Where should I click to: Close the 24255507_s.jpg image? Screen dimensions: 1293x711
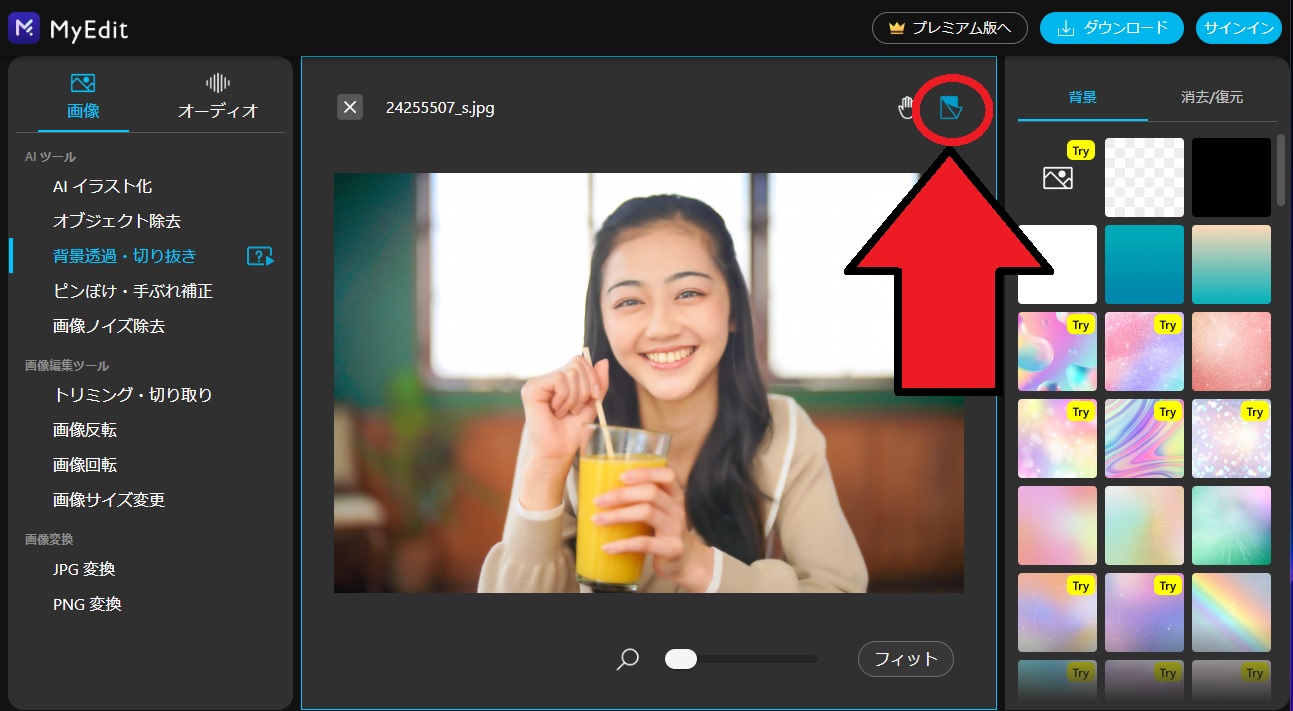350,107
